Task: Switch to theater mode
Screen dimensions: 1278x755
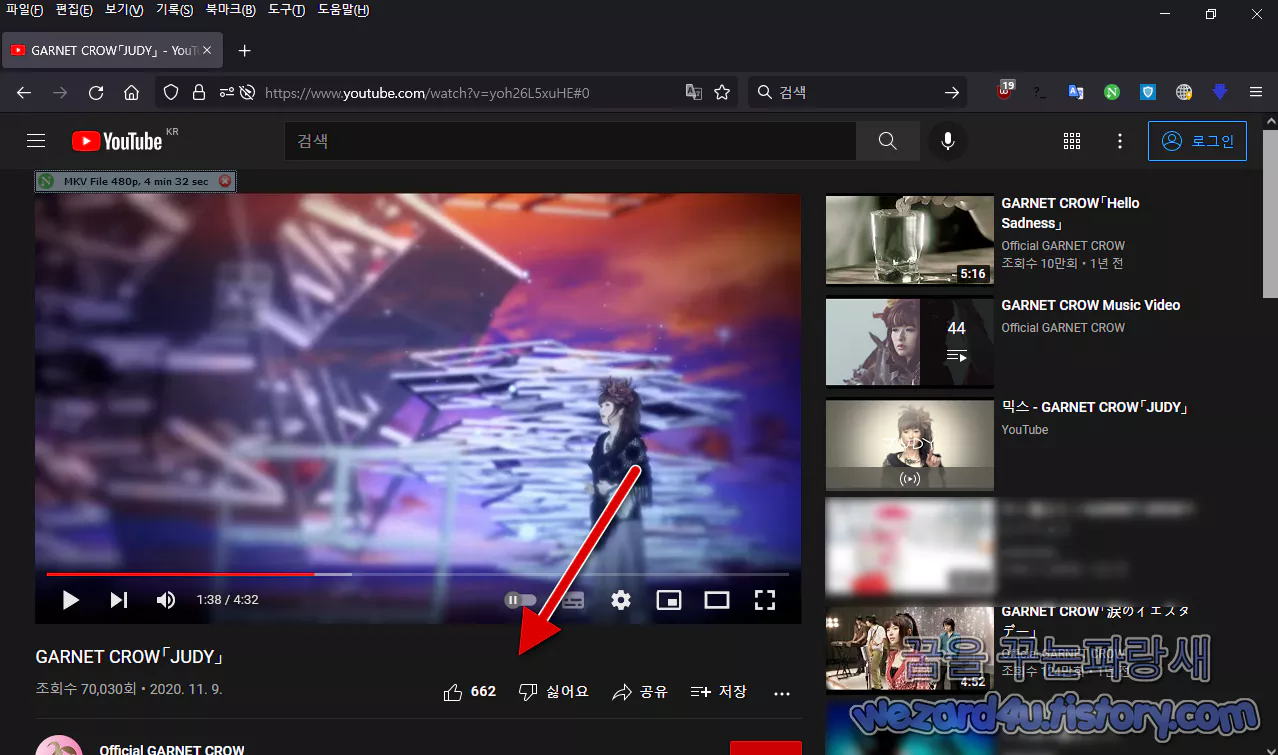Action: coord(716,599)
